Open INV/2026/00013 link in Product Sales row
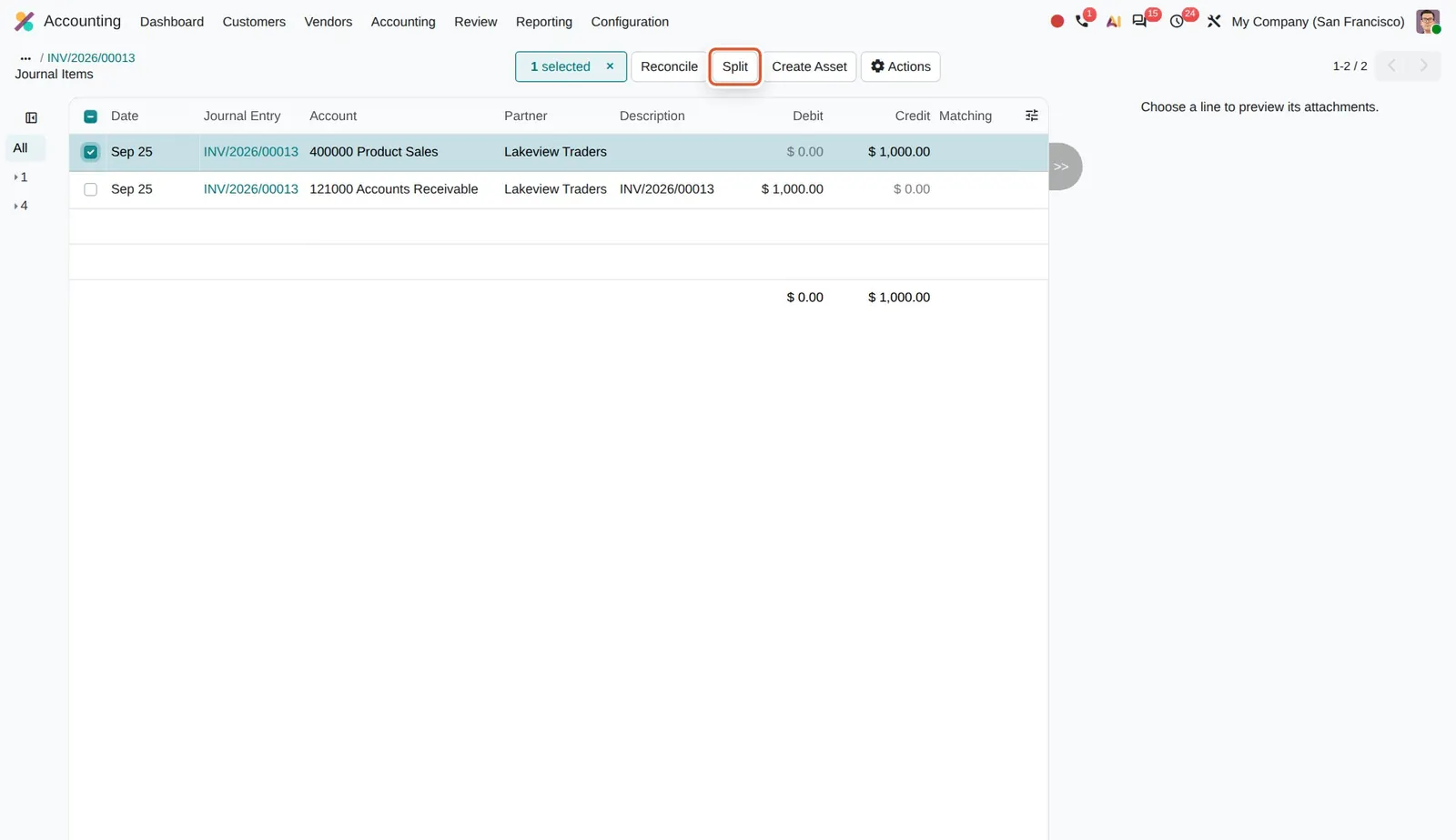Screen dimensions: 1456x840 (250, 151)
